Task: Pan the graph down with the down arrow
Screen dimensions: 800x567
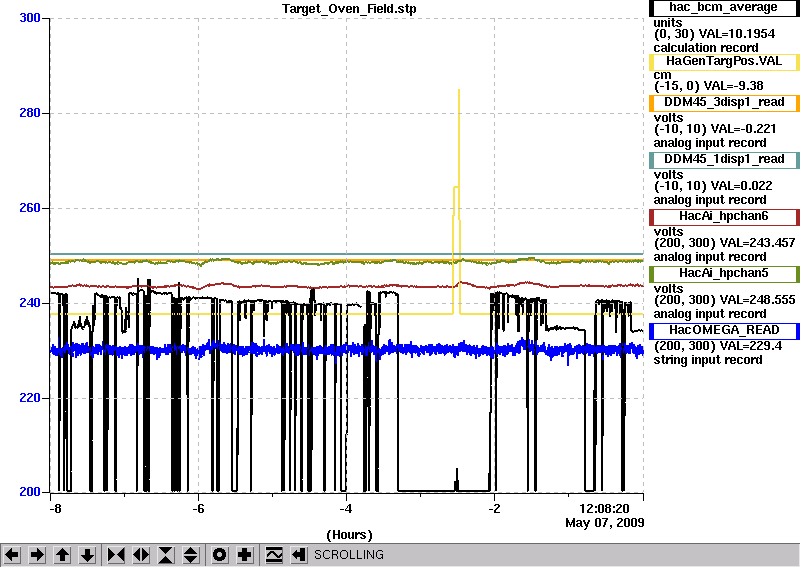Action: pos(87,555)
